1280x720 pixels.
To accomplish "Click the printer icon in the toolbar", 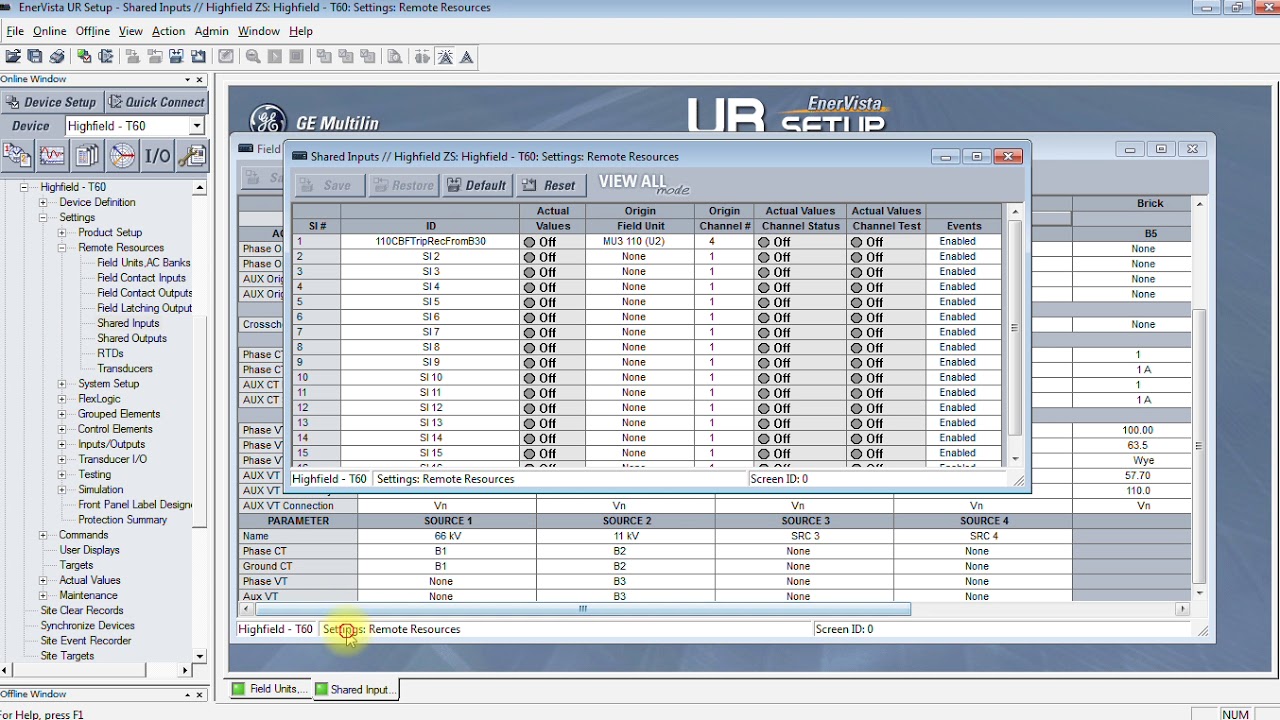I will [x=57, y=57].
